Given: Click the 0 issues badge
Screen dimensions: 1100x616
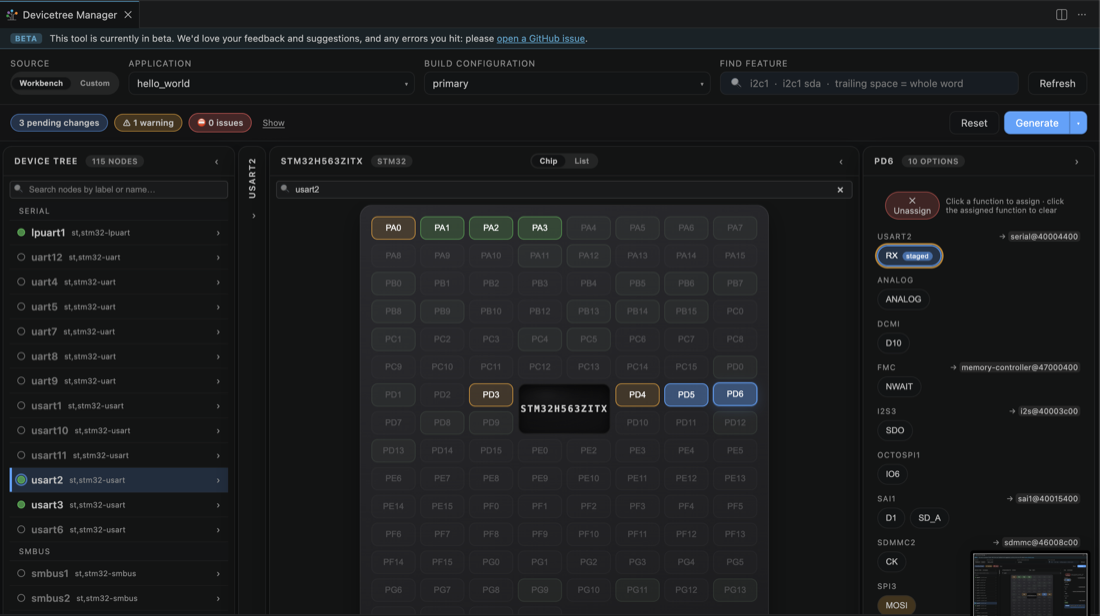Looking at the screenshot, I should tap(220, 123).
